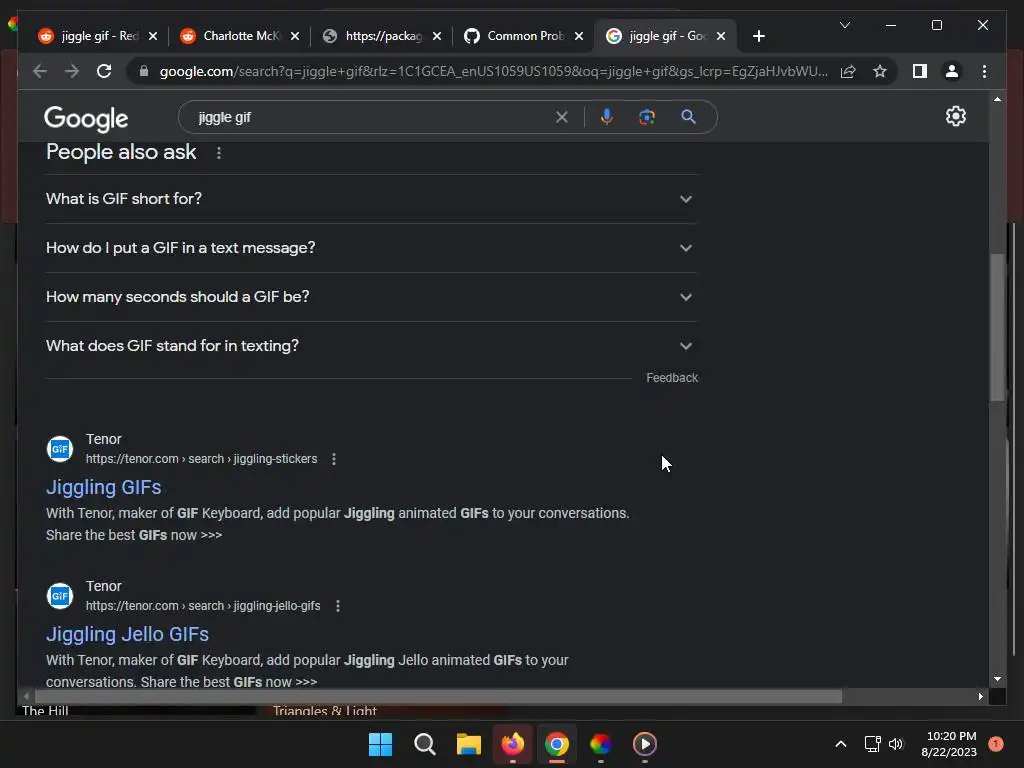Open the Windows Start menu
The width and height of the screenshot is (1024, 768).
click(x=380, y=744)
